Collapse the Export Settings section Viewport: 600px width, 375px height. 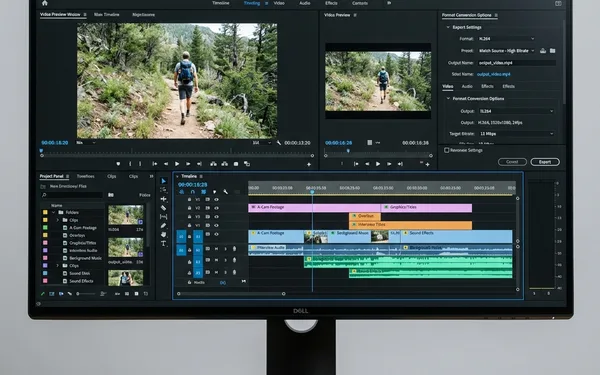tap(448, 27)
